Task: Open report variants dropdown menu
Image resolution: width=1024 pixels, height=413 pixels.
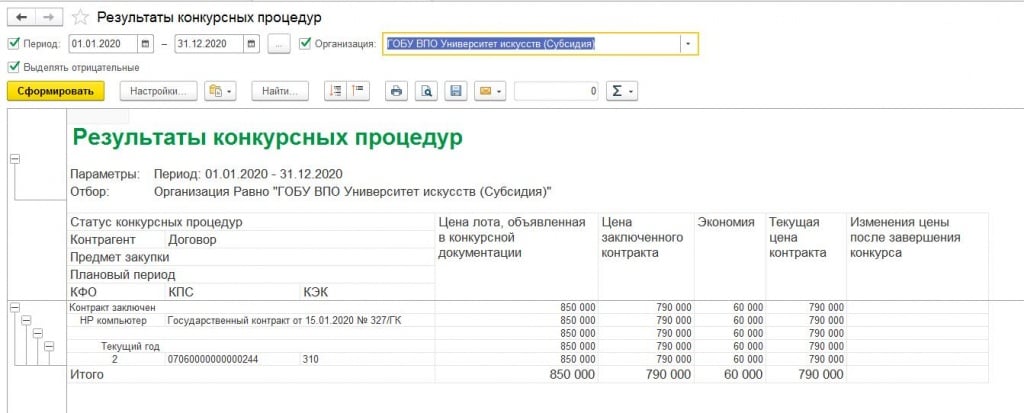Action: (219, 91)
